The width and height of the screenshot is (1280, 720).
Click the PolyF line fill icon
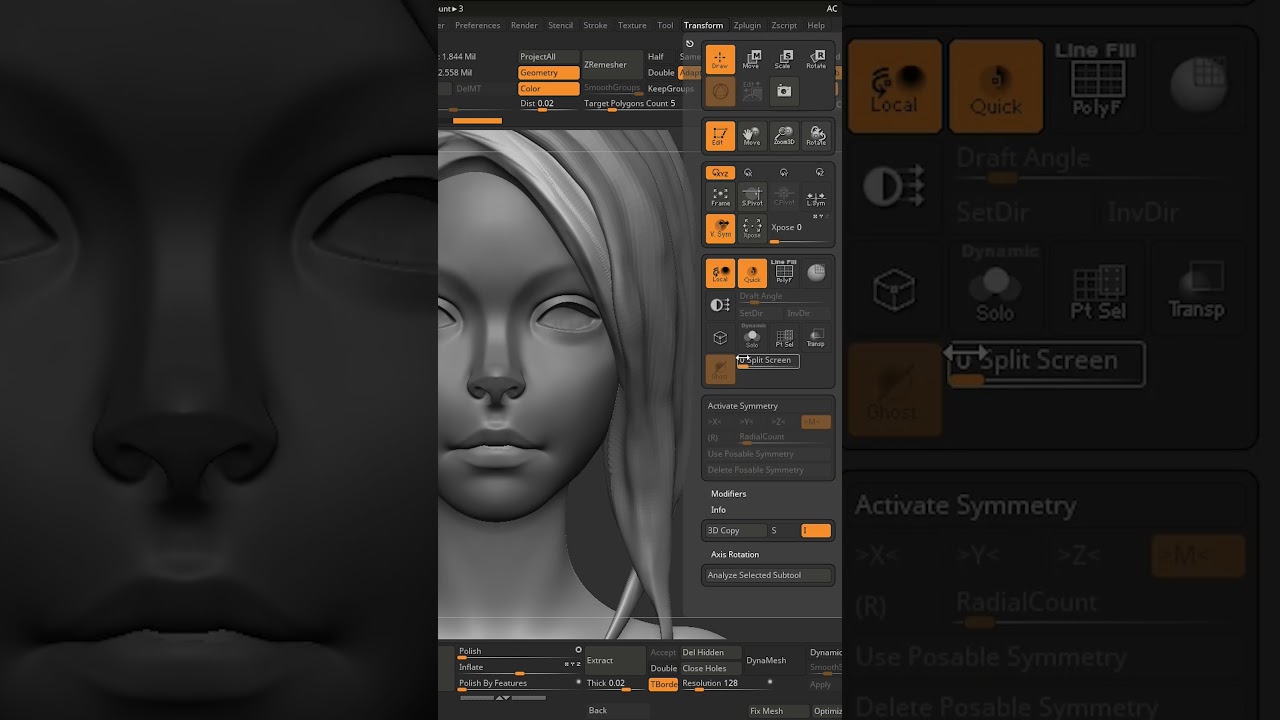coord(784,273)
